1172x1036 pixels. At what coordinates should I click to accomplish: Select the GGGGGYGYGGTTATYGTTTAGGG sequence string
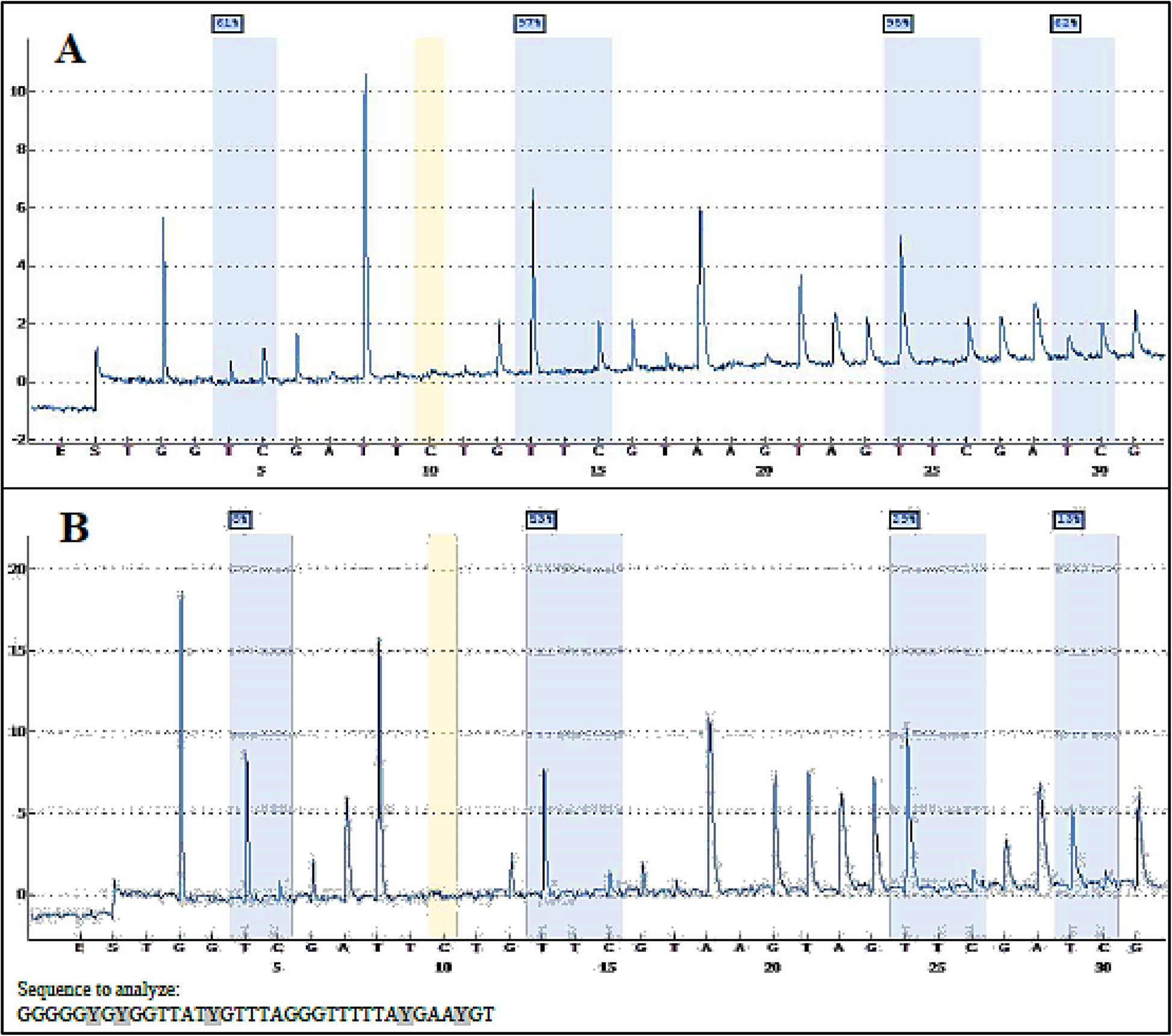click(255, 1014)
